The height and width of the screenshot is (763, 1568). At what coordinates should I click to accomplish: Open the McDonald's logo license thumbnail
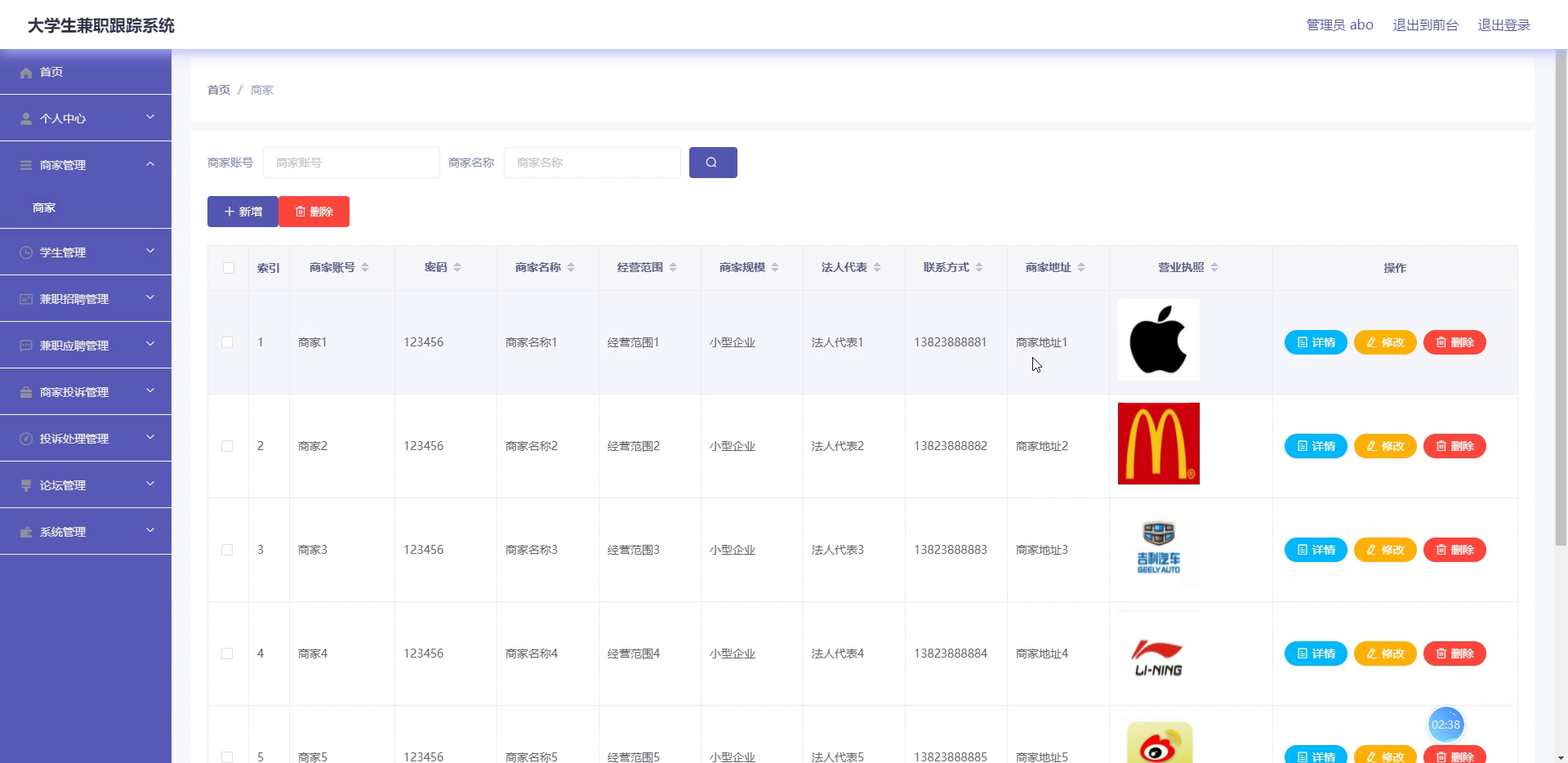click(1159, 444)
